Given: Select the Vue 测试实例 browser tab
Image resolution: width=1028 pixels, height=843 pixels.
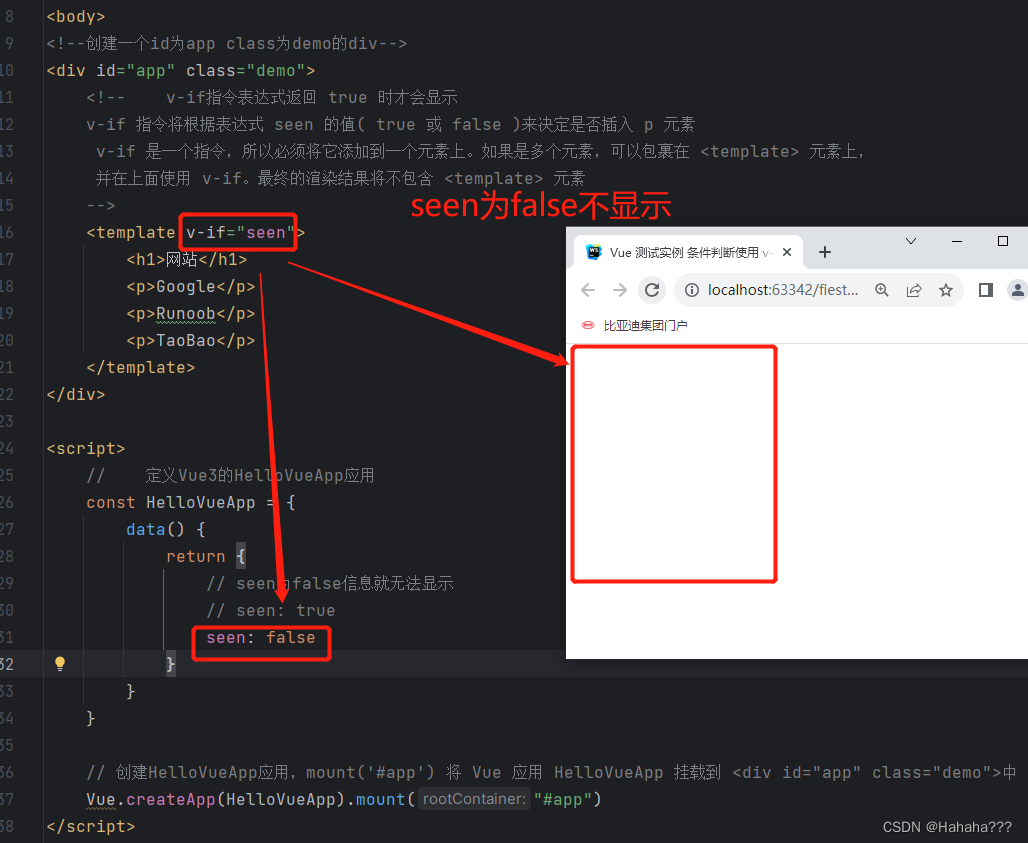Looking at the screenshot, I should 688,252.
